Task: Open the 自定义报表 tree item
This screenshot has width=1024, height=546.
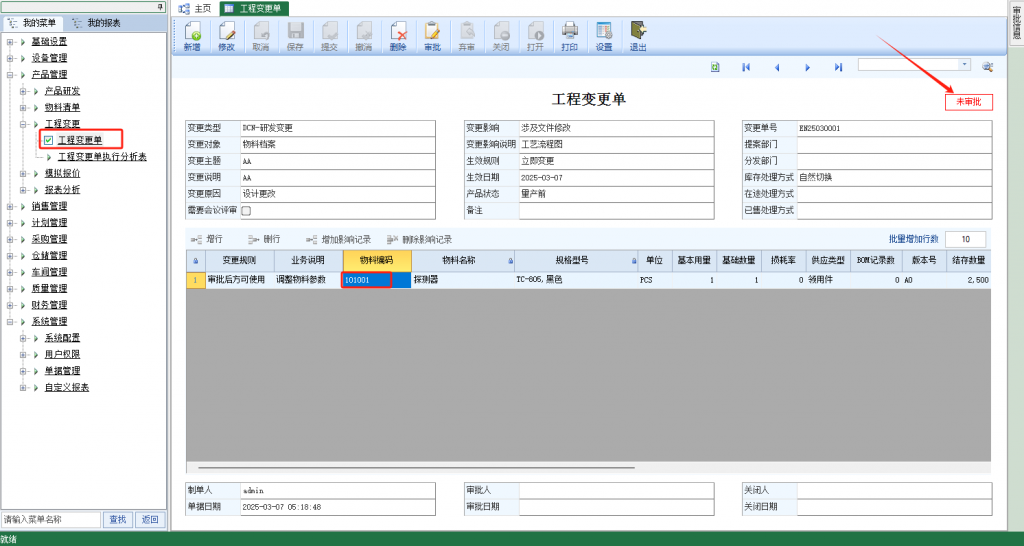Action: point(67,387)
